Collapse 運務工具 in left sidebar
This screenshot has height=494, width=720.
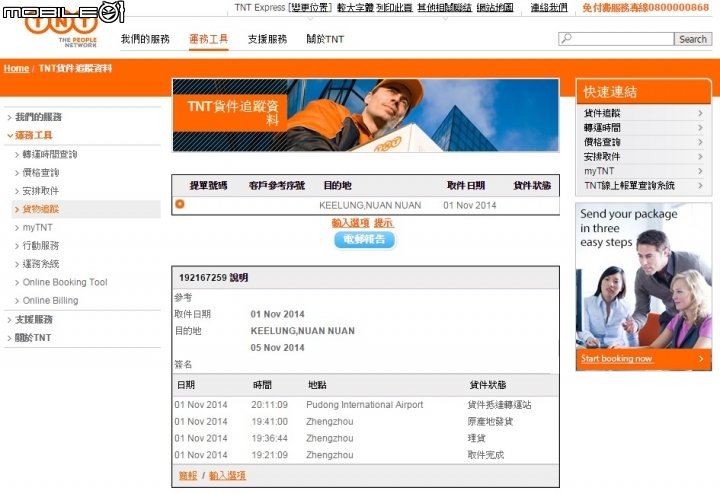pos(33,135)
